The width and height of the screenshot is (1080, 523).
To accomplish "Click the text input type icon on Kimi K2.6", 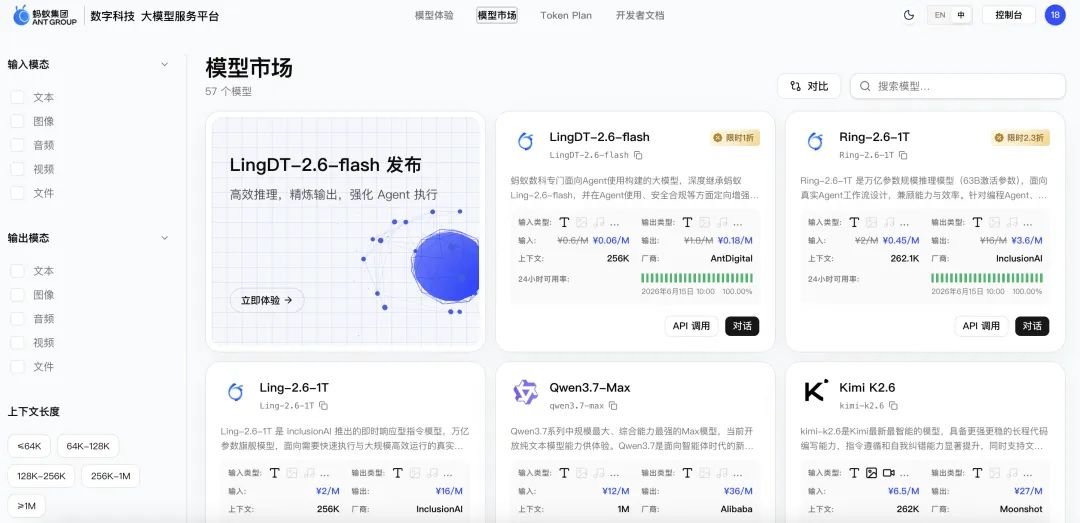I will pos(854,473).
